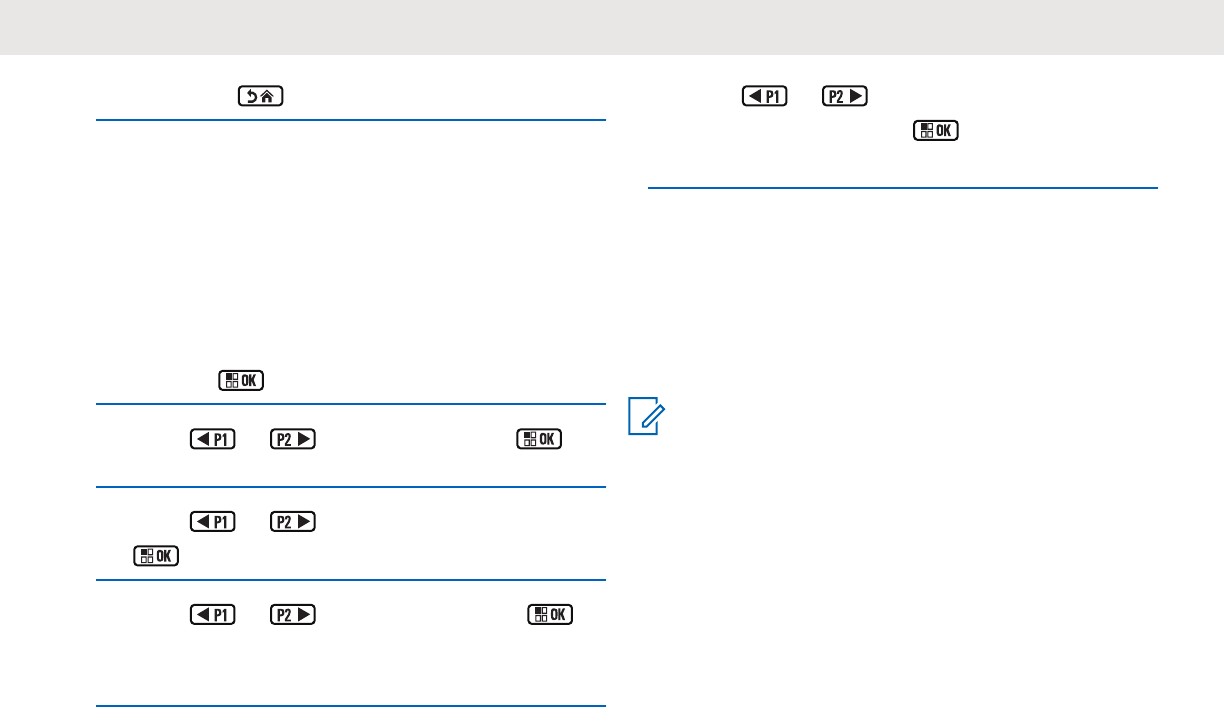Select the P1 left-arrow key in right column
The width and height of the screenshot is (1224, 707).
click(765, 97)
